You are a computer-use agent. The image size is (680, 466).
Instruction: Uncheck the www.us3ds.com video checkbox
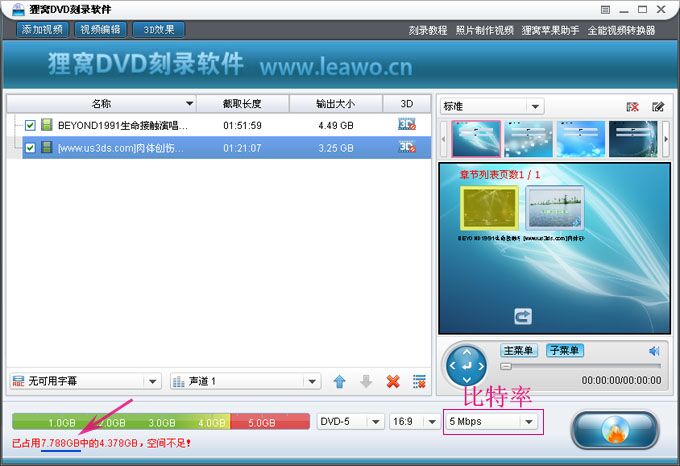30,148
